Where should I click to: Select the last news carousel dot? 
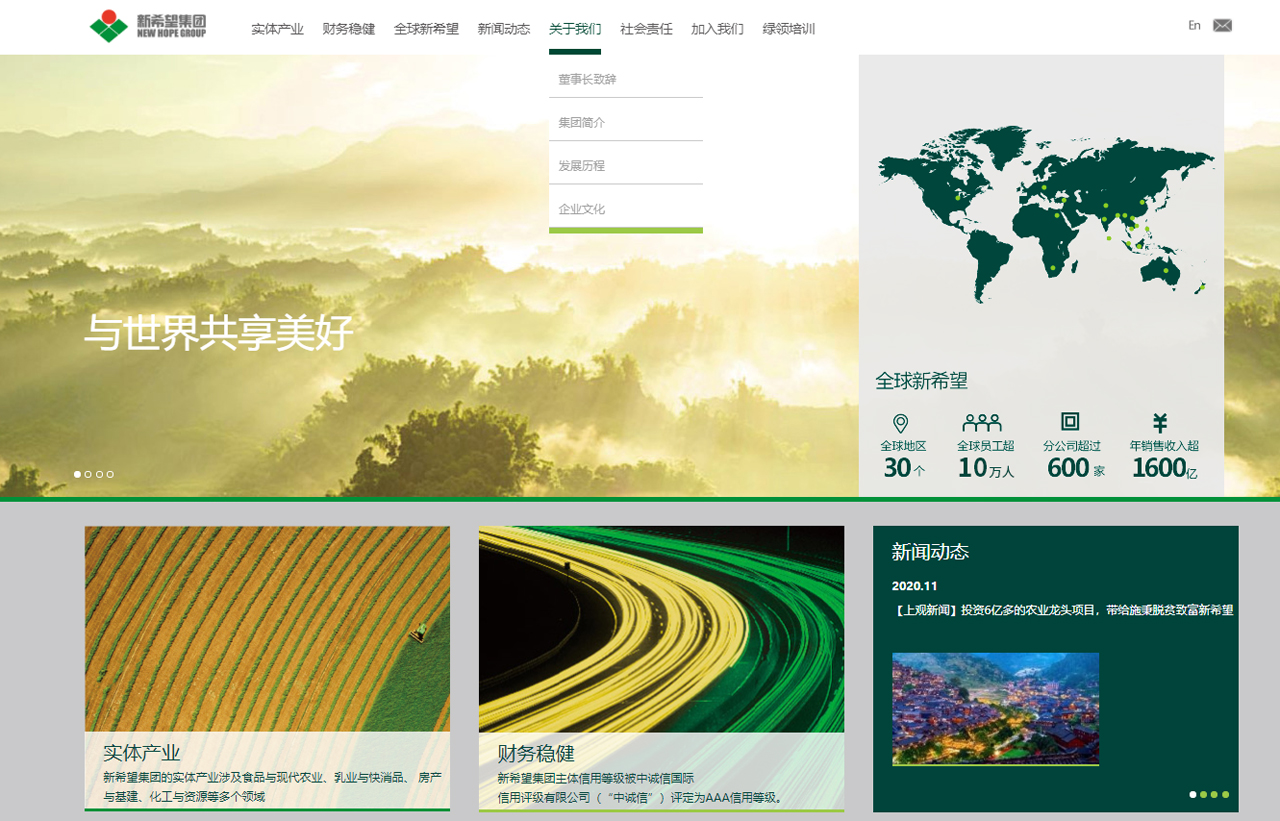1225,795
